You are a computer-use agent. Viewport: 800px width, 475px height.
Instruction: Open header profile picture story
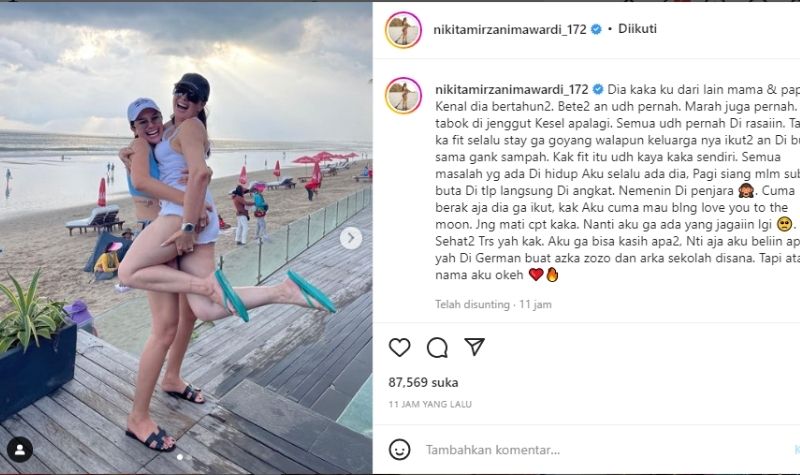tap(404, 30)
